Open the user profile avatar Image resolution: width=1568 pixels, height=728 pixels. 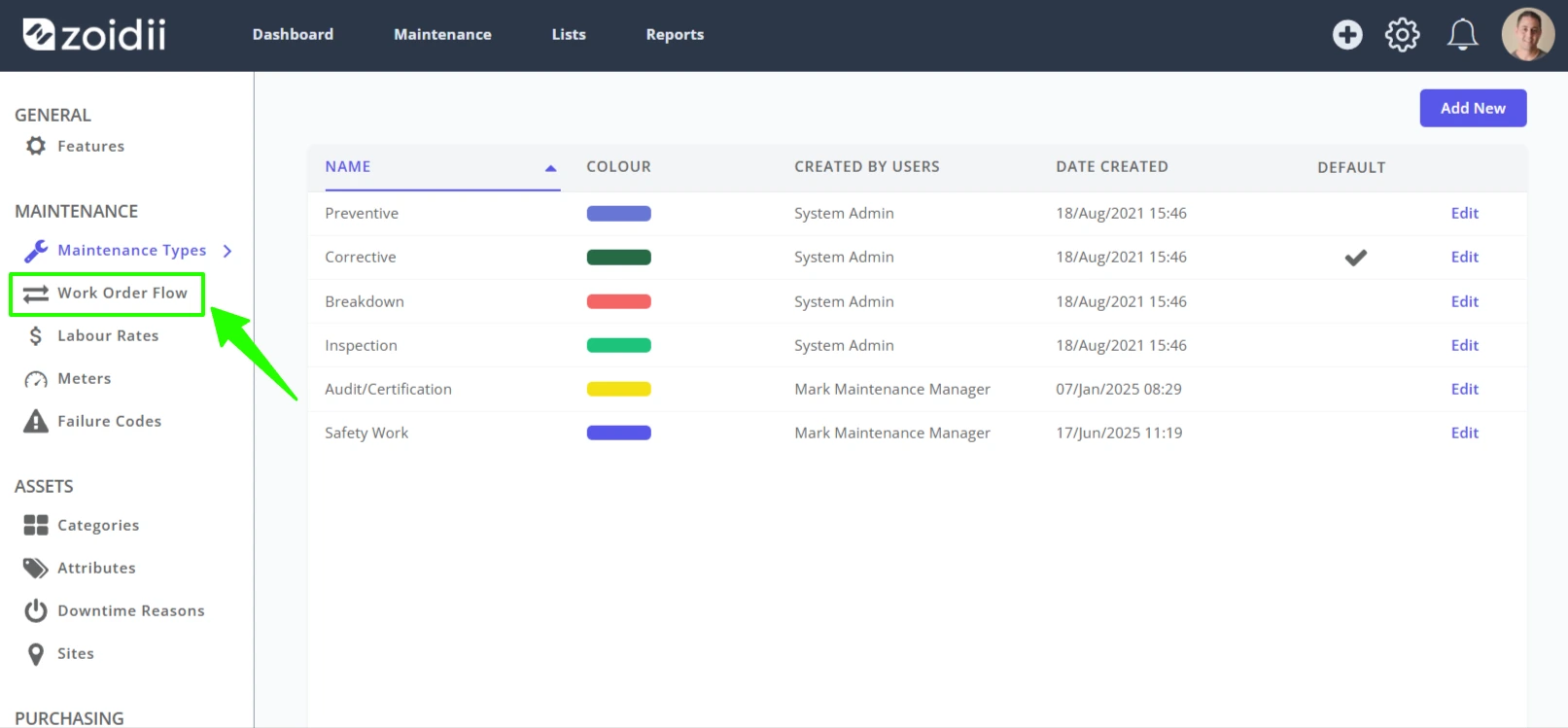point(1527,35)
